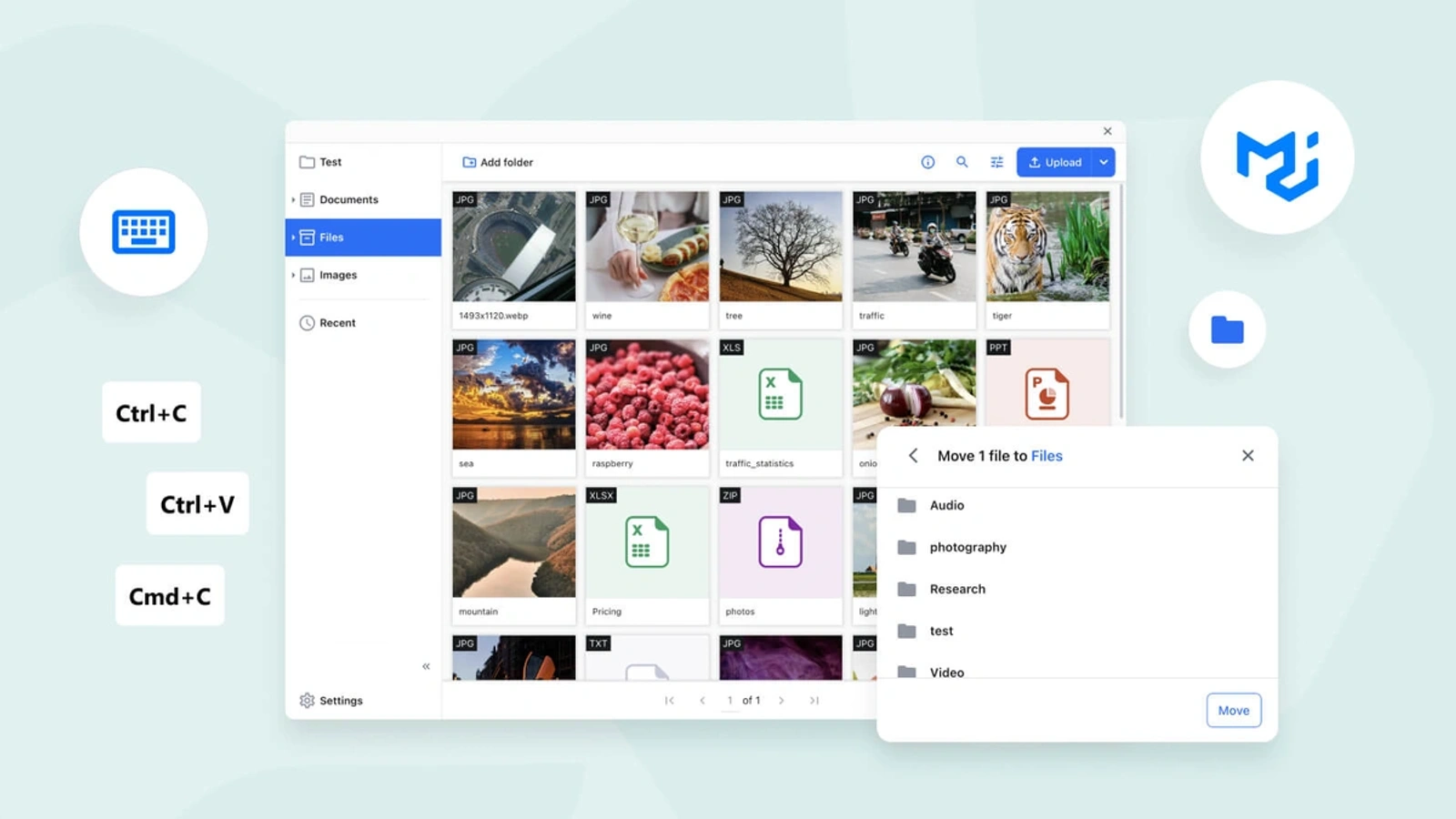This screenshot has width=1456, height=819.
Task: Select the wine image thumbnail
Action: (x=647, y=247)
